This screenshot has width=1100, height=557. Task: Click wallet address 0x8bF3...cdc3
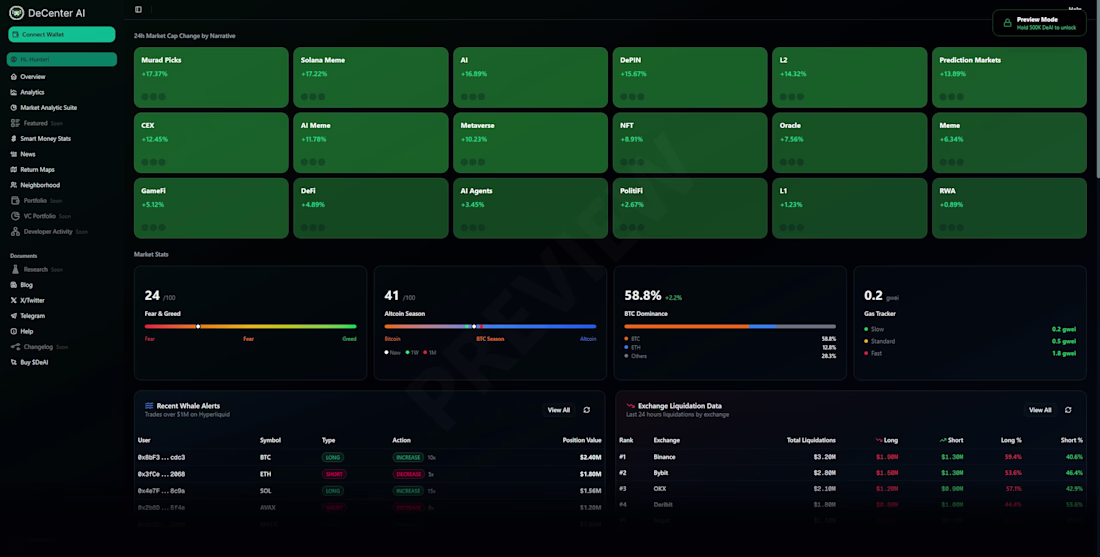click(161, 457)
